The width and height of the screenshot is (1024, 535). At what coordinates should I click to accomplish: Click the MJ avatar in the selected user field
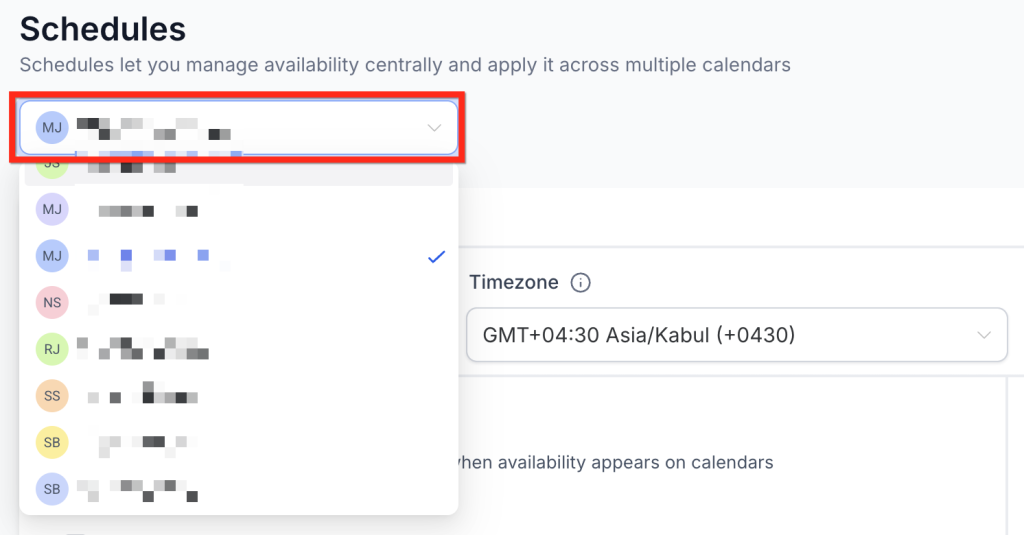52,128
